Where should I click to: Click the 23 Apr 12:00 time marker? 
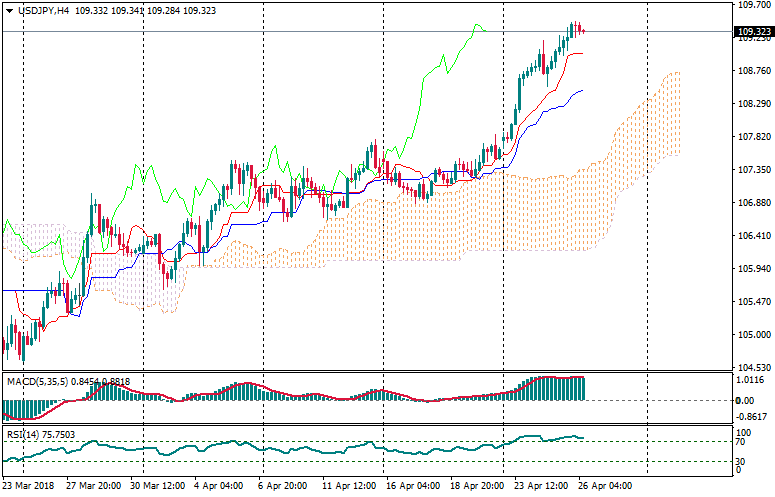(542, 487)
